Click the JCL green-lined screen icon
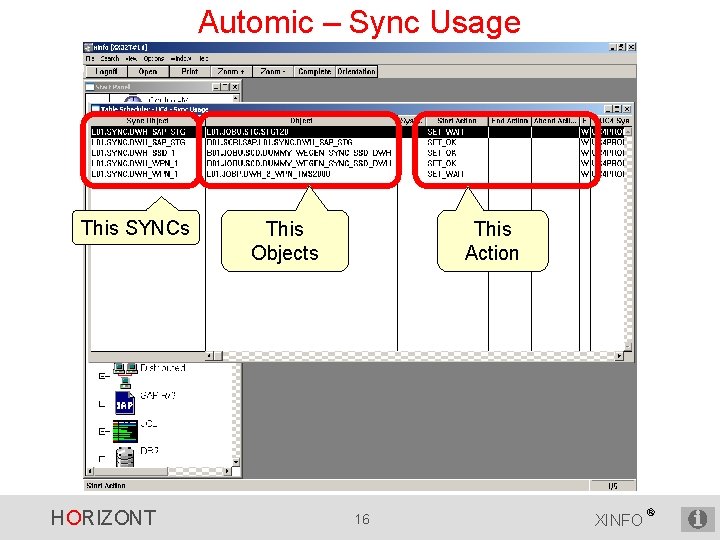Screen dimensions: 720x540 click(125, 431)
